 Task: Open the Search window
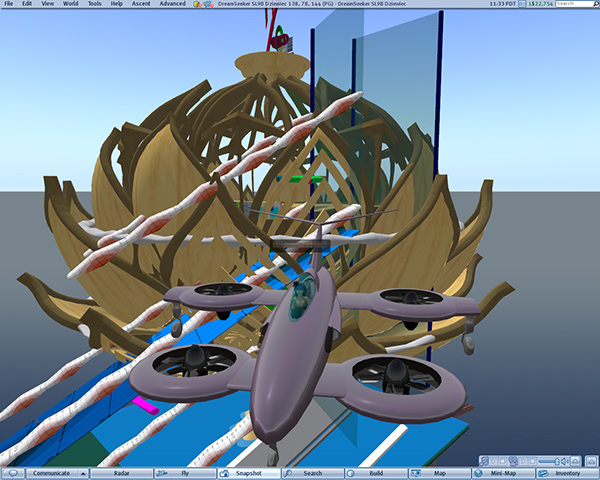click(x=311, y=473)
